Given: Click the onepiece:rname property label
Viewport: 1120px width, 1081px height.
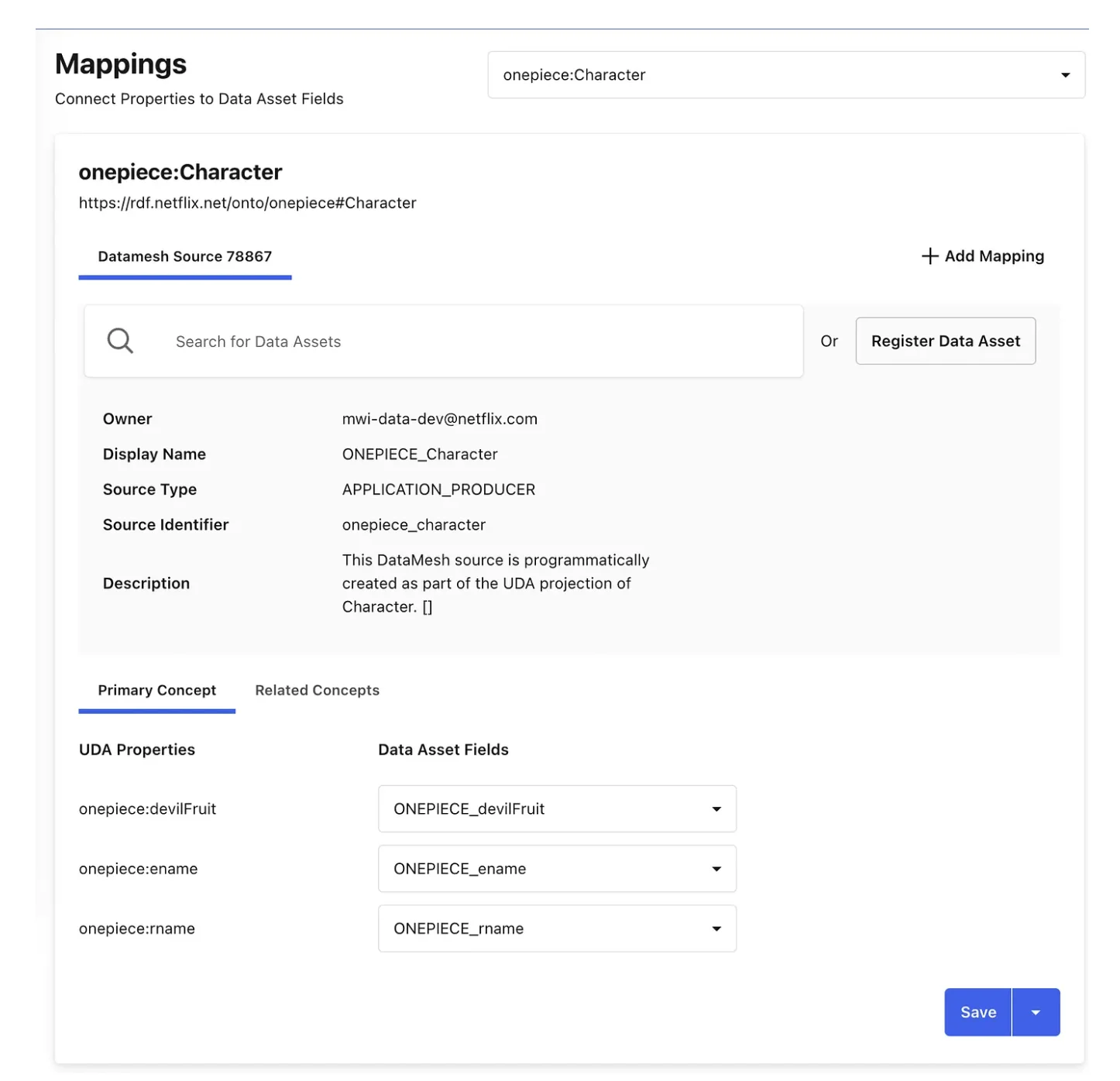Looking at the screenshot, I should point(136,928).
